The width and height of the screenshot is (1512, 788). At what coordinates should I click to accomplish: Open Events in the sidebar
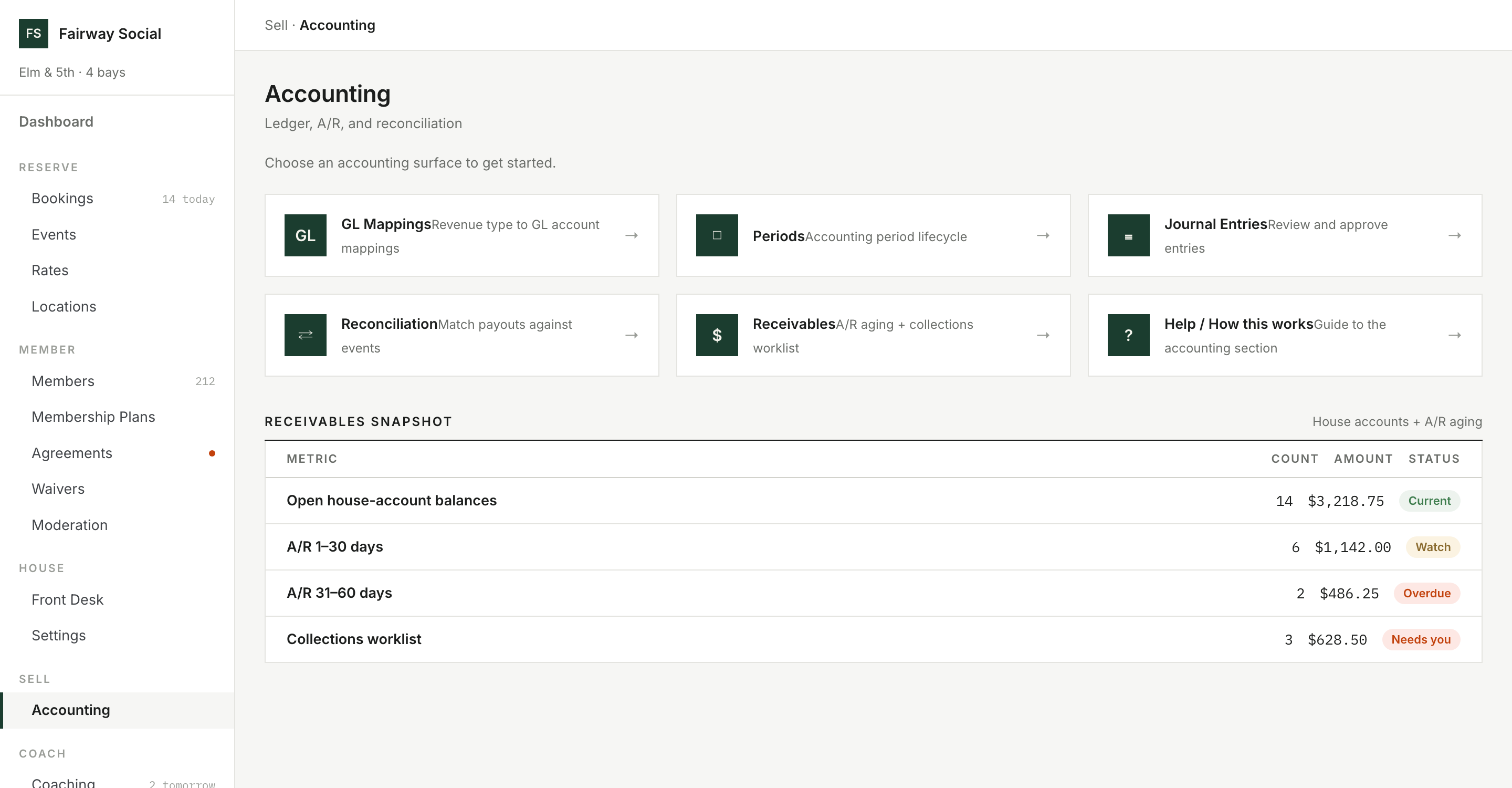118,234
